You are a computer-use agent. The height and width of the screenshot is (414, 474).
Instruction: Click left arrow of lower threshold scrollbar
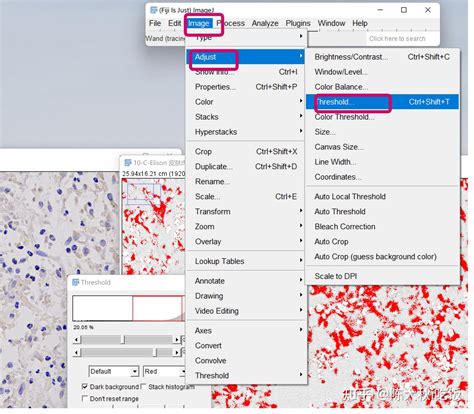click(77, 352)
